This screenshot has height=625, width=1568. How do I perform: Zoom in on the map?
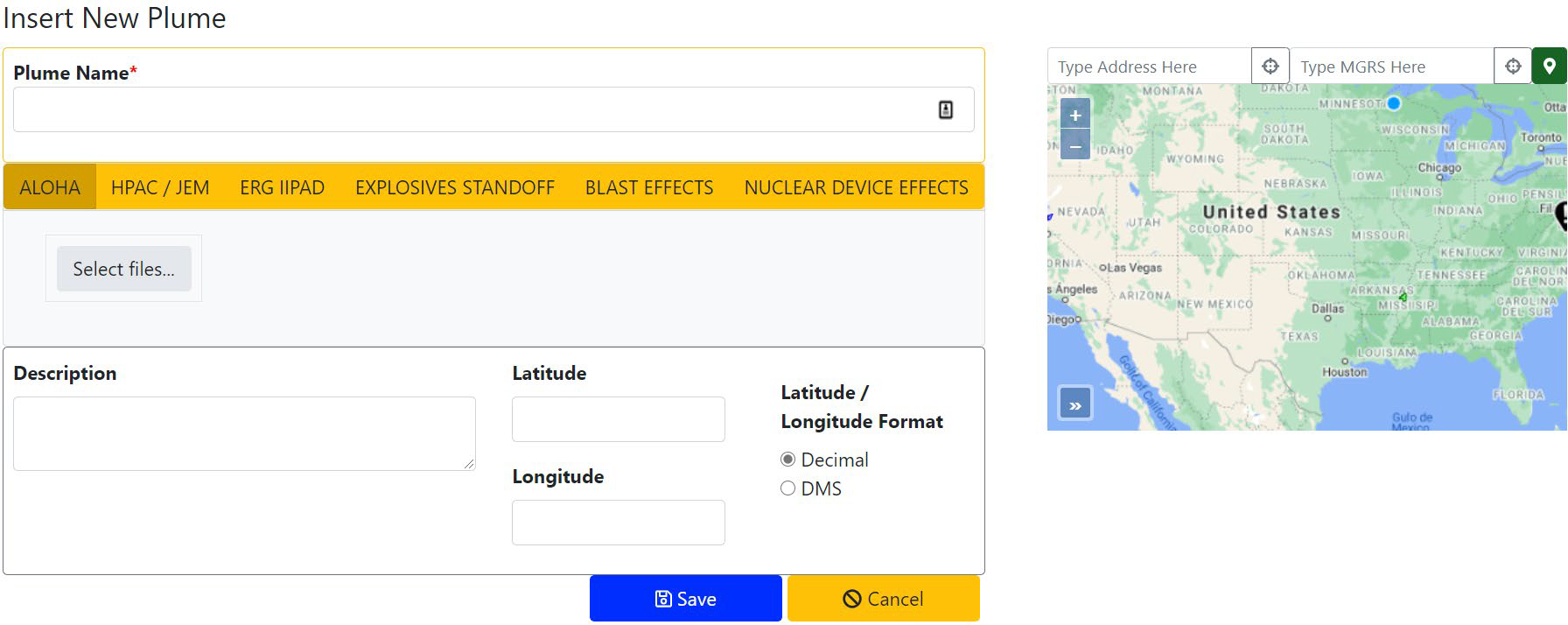1075,116
